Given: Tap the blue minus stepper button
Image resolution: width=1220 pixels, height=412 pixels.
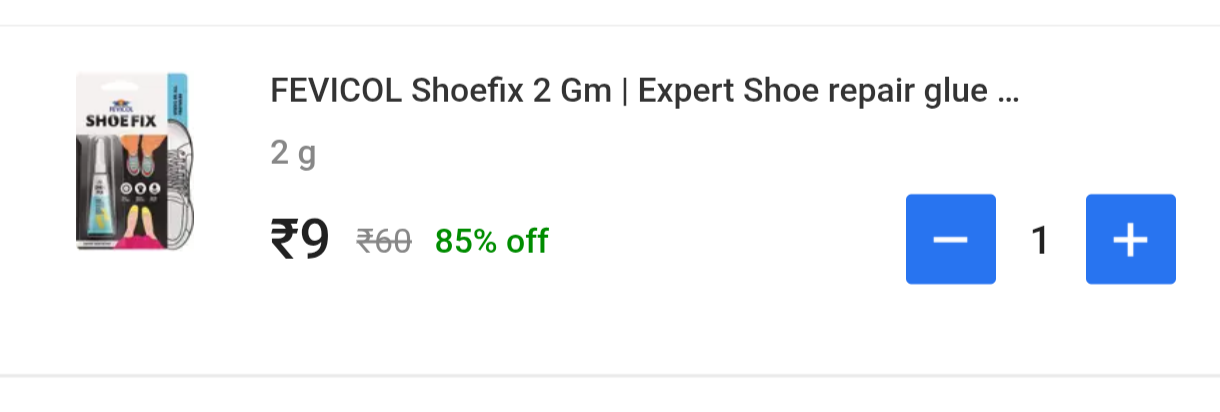Looking at the screenshot, I should click(x=950, y=240).
